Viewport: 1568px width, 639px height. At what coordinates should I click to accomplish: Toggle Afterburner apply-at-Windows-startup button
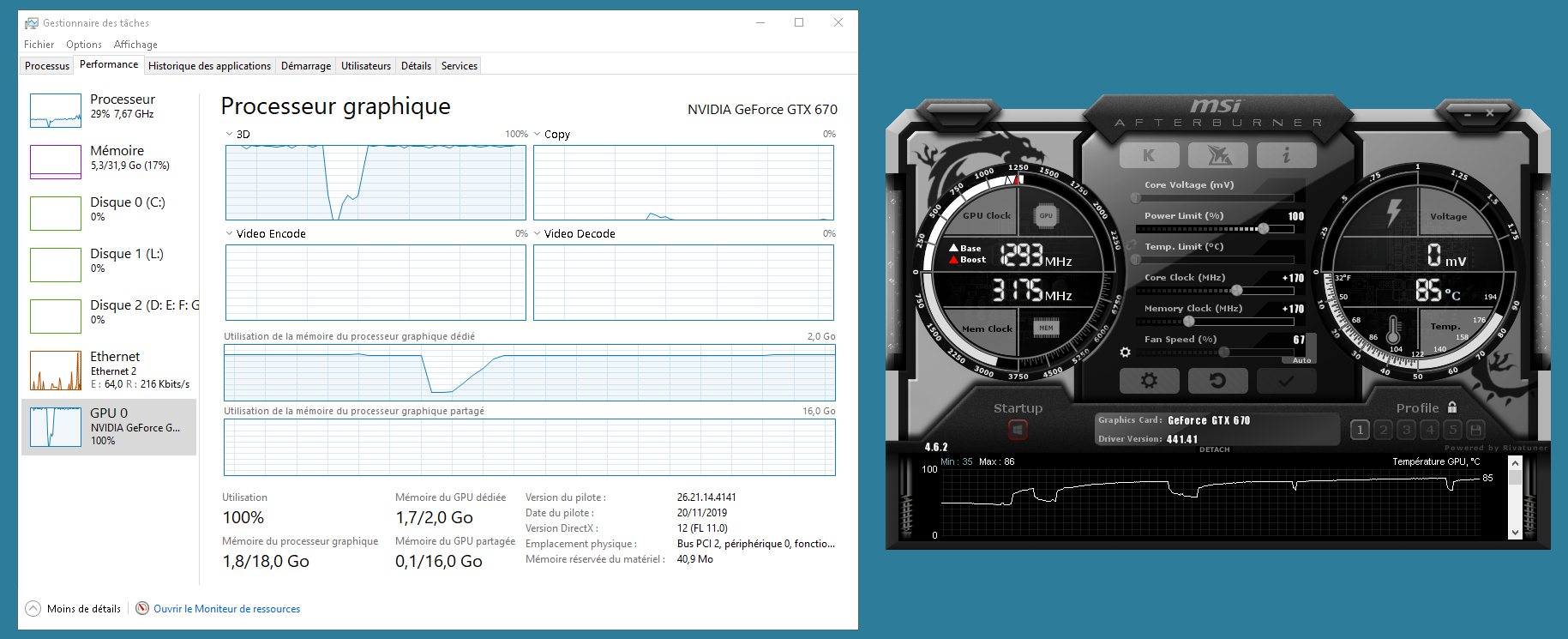(x=1018, y=429)
